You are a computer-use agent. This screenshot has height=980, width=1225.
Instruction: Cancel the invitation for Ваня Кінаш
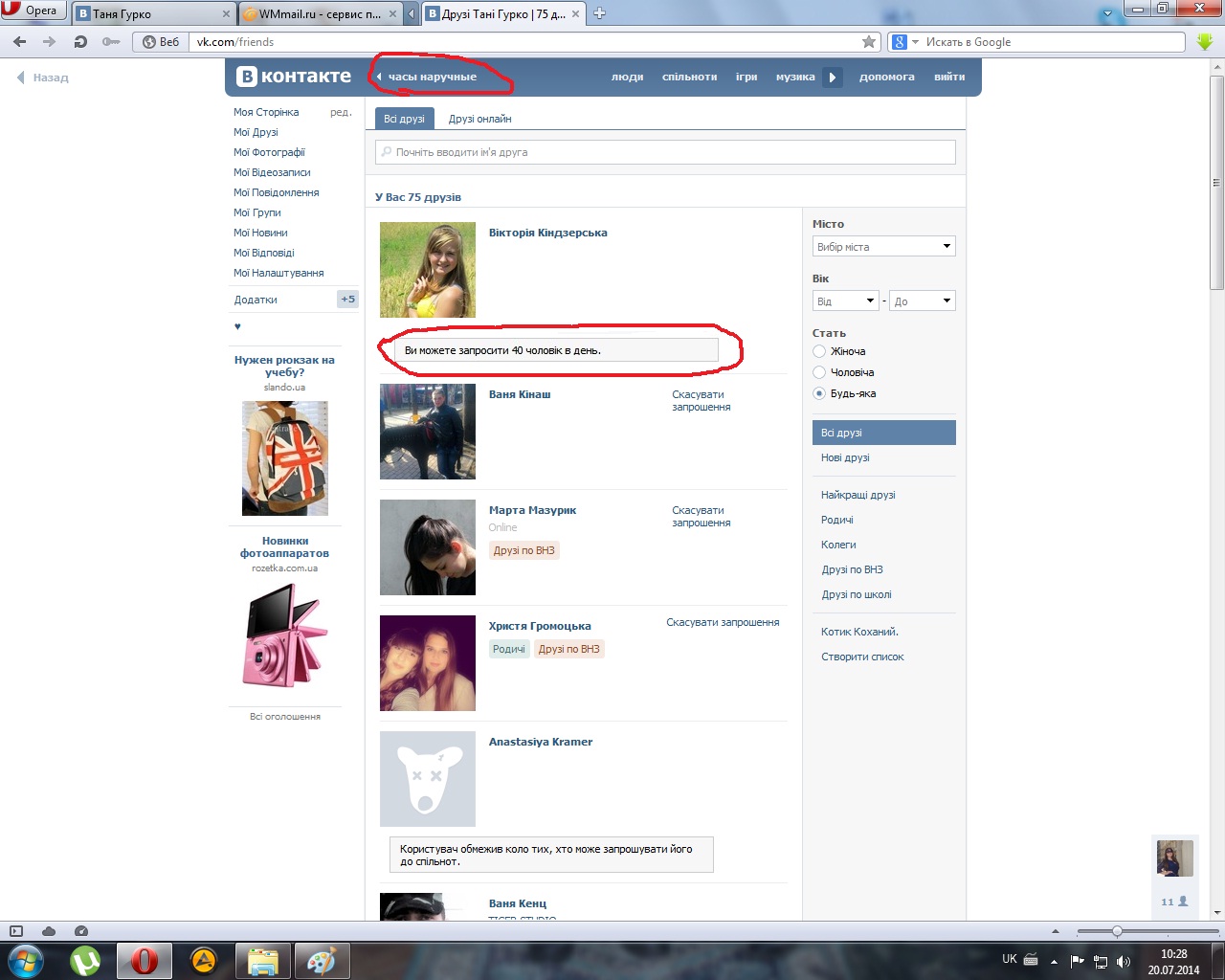702,401
